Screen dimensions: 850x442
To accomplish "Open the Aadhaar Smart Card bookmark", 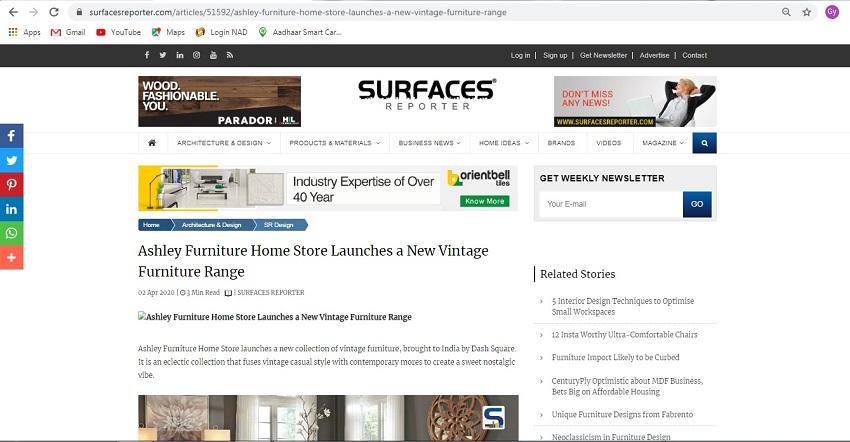I will pos(300,33).
